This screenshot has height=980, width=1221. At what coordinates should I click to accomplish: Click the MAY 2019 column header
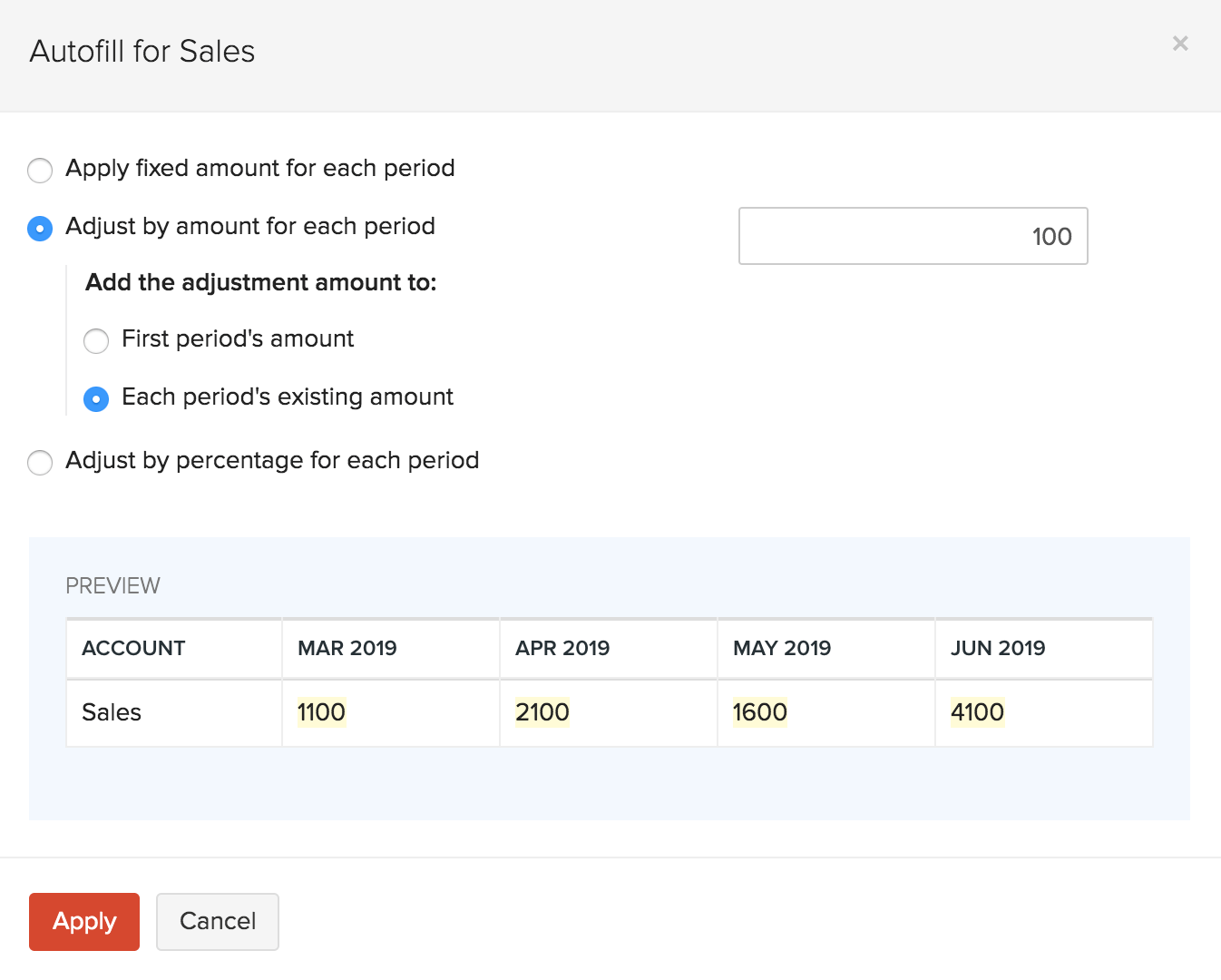pyautogui.click(x=782, y=648)
